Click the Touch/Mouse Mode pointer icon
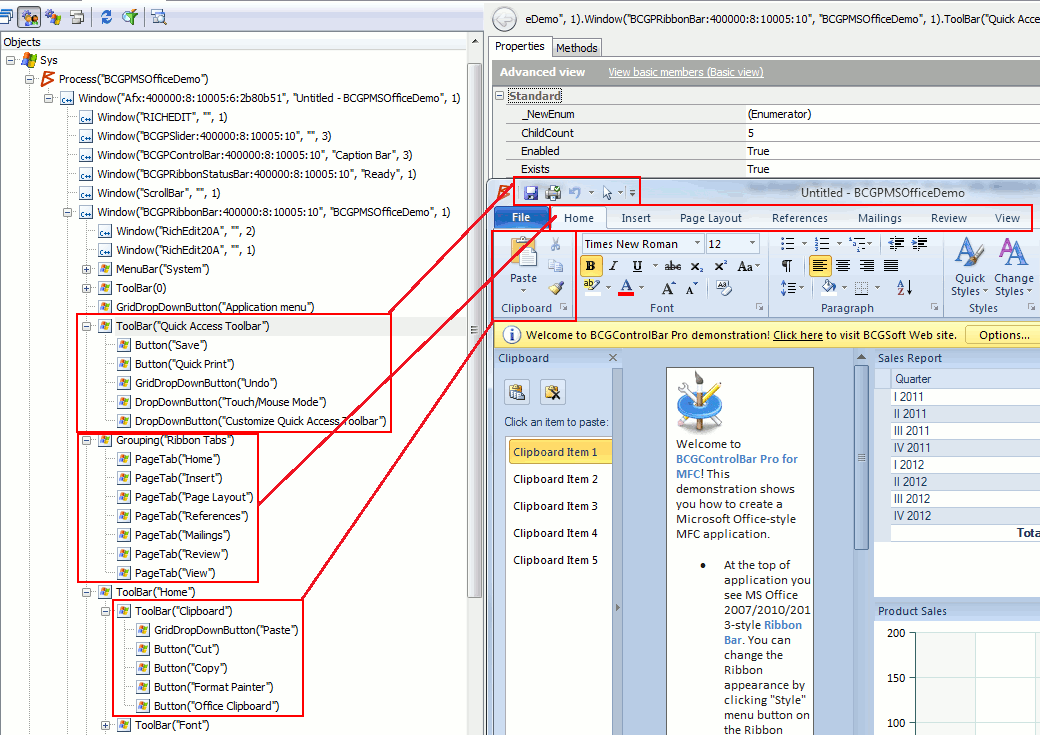1040x735 pixels. point(607,193)
